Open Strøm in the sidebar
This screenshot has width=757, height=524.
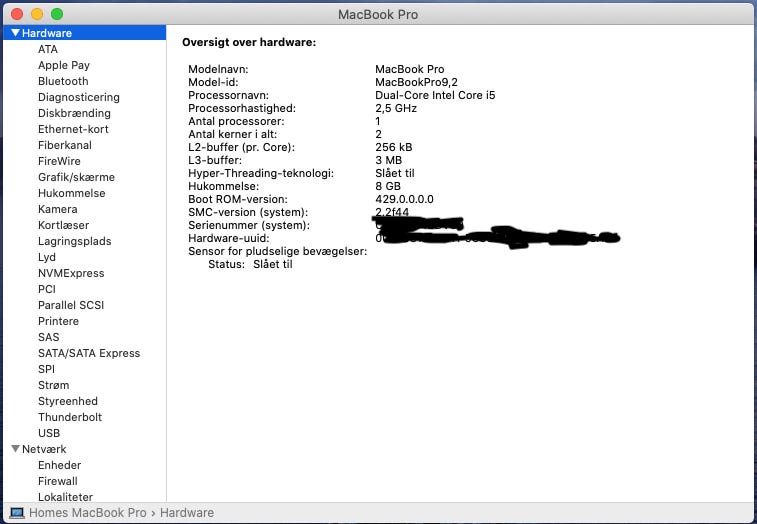(x=54, y=385)
